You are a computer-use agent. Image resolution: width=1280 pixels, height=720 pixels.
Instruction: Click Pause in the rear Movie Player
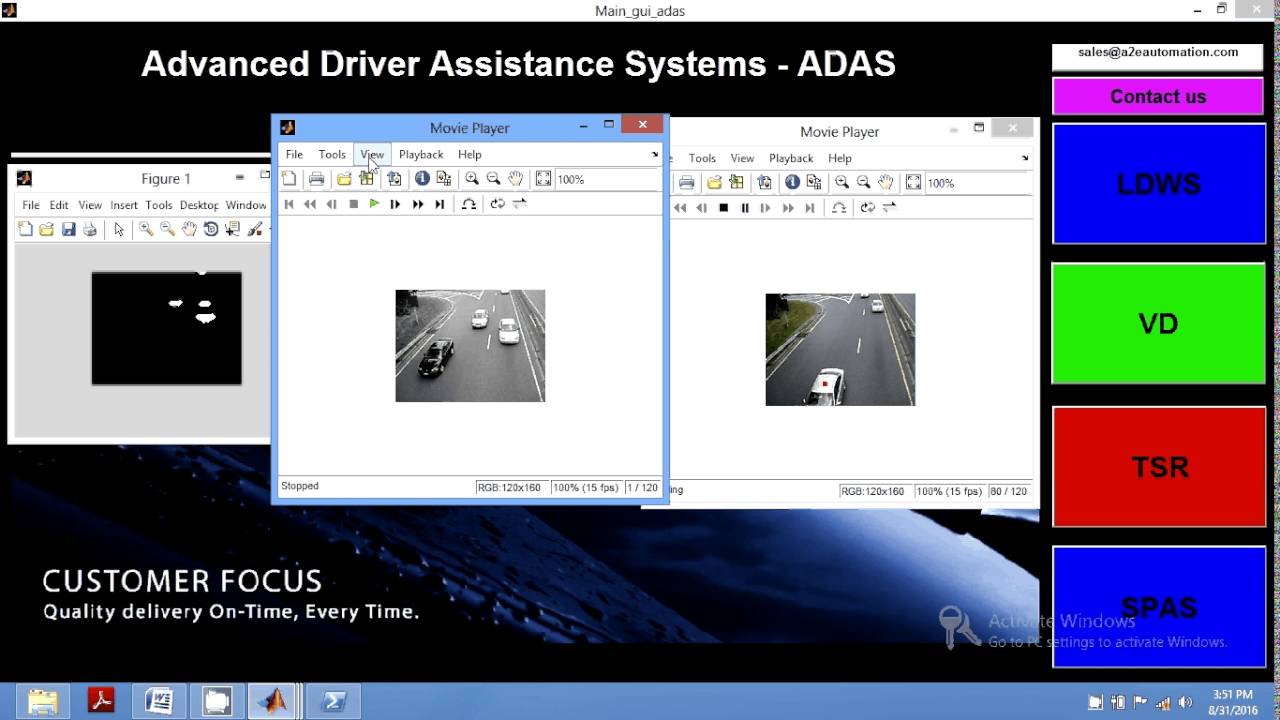pyautogui.click(x=745, y=208)
